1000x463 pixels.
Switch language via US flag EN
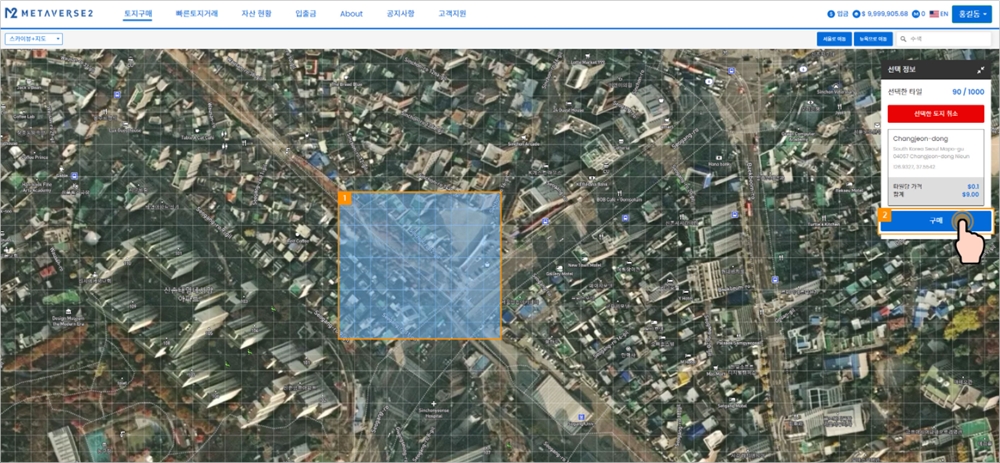[939, 13]
